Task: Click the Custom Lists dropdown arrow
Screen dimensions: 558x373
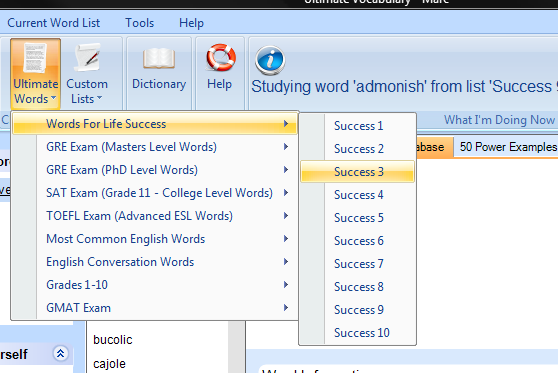Action: point(99,98)
